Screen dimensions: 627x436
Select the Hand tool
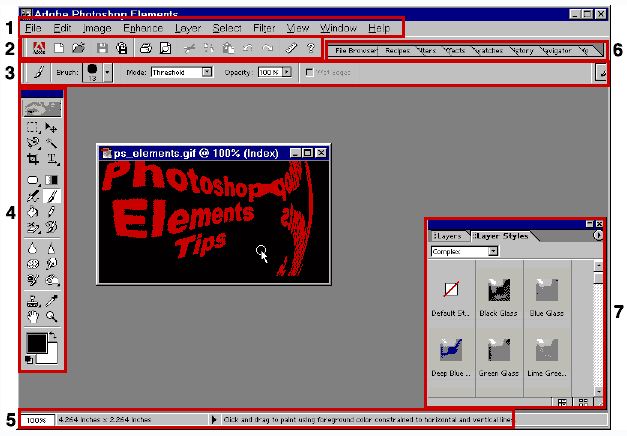tap(33, 316)
